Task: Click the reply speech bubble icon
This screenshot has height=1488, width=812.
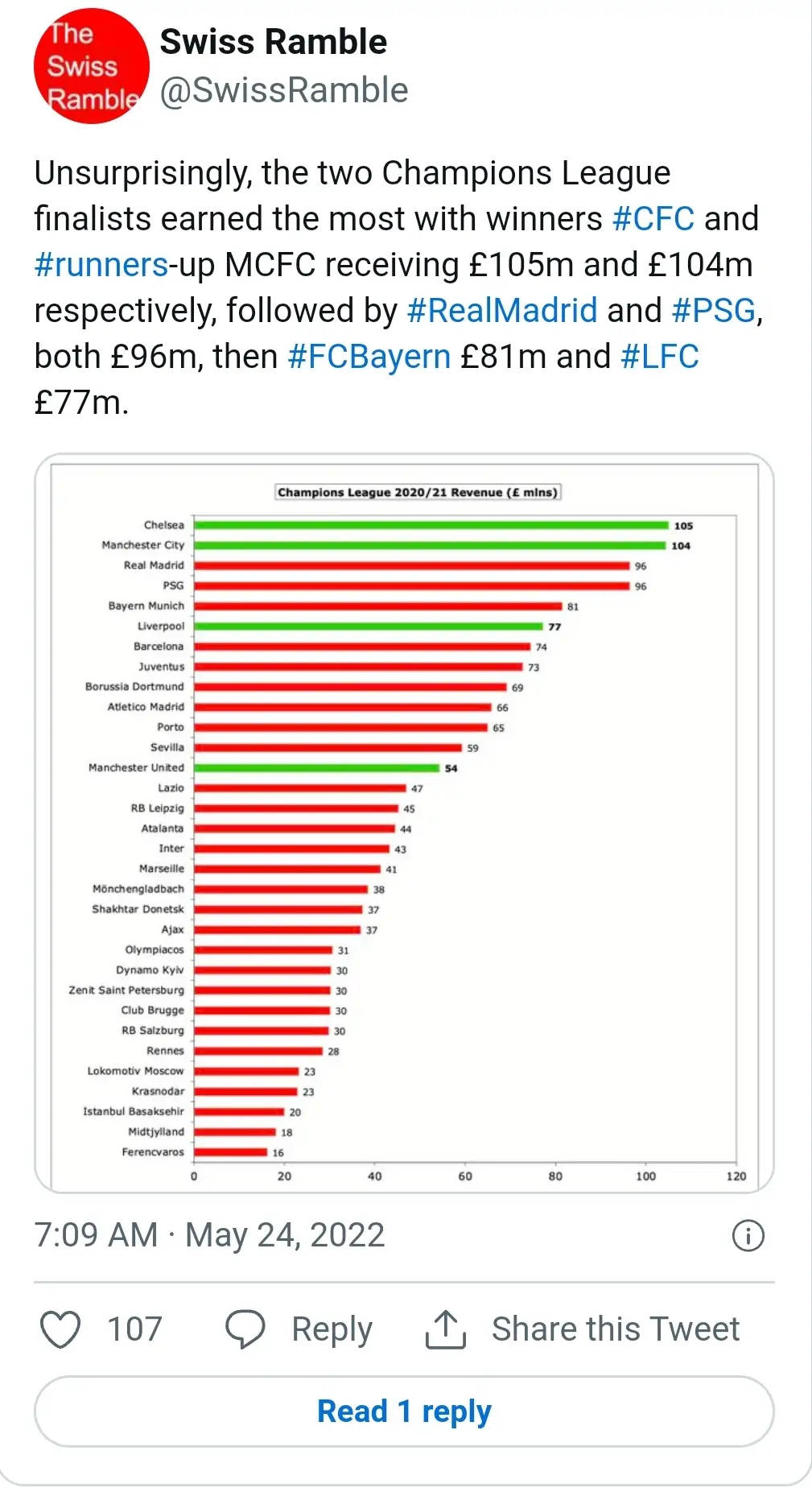Action: point(245,1329)
